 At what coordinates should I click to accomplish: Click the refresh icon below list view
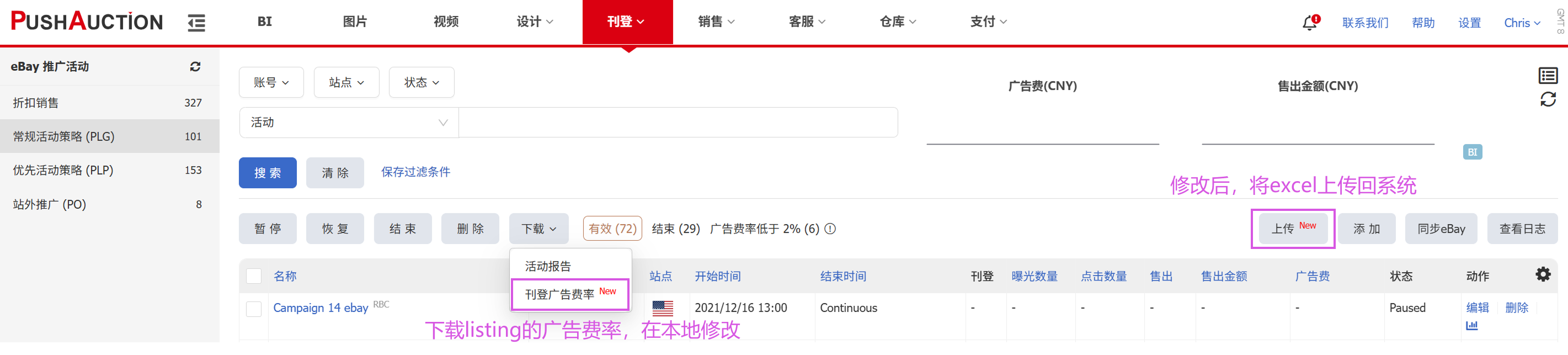(x=1547, y=99)
